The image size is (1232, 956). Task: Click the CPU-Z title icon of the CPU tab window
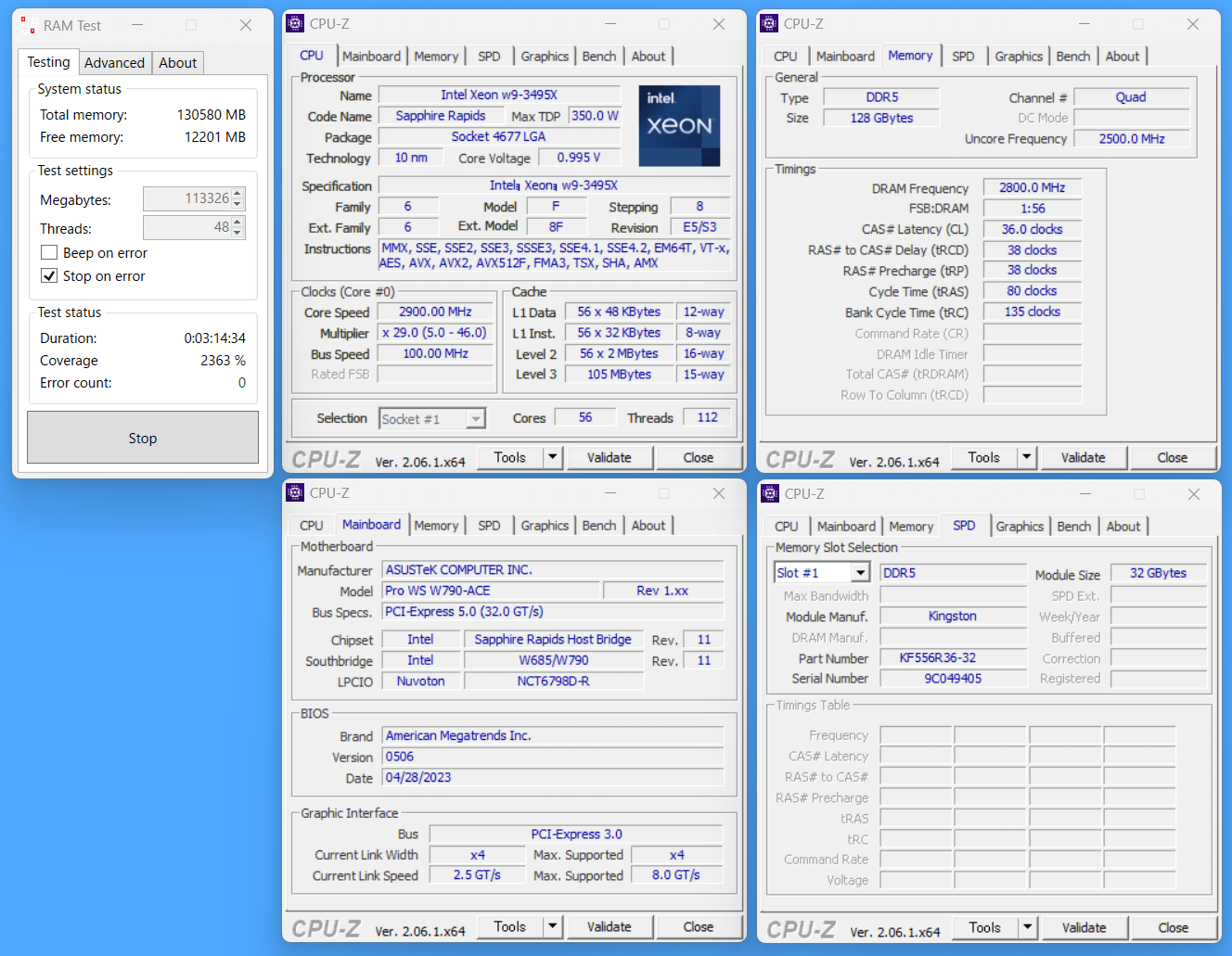pos(295,24)
